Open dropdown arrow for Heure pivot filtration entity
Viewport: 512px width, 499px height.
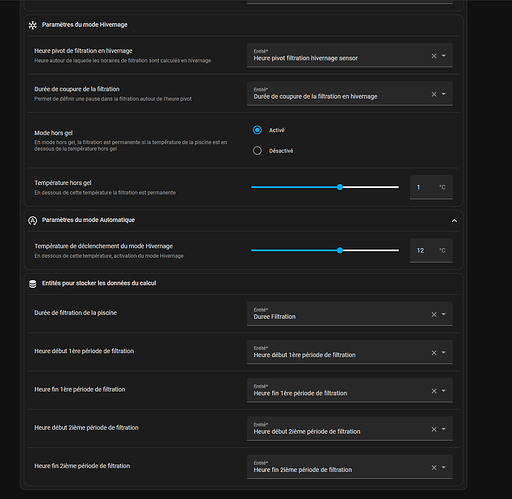click(x=444, y=56)
